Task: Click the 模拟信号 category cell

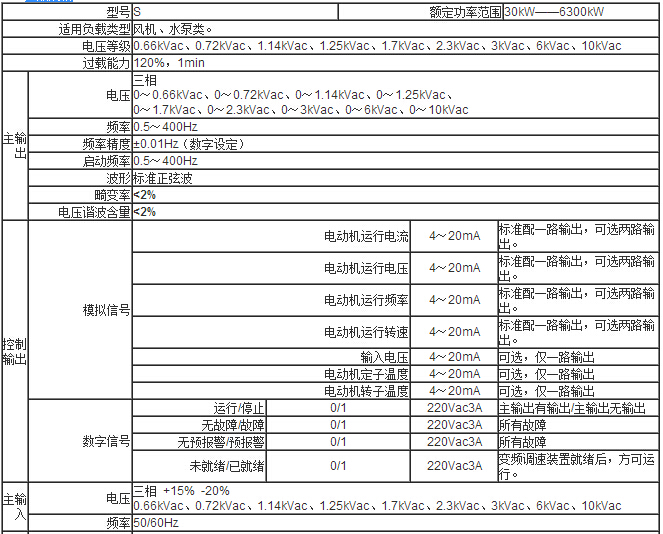Action: pos(106,310)
